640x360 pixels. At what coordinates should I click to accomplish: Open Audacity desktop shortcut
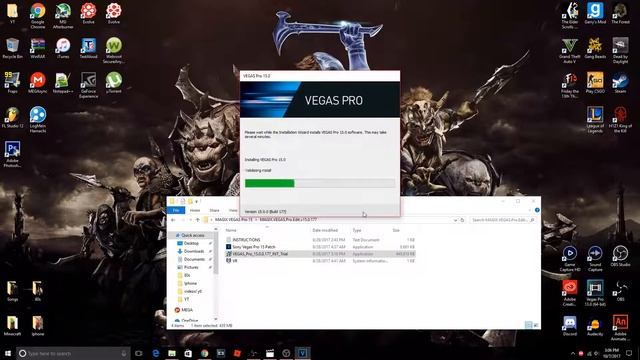tap(595, 326)
